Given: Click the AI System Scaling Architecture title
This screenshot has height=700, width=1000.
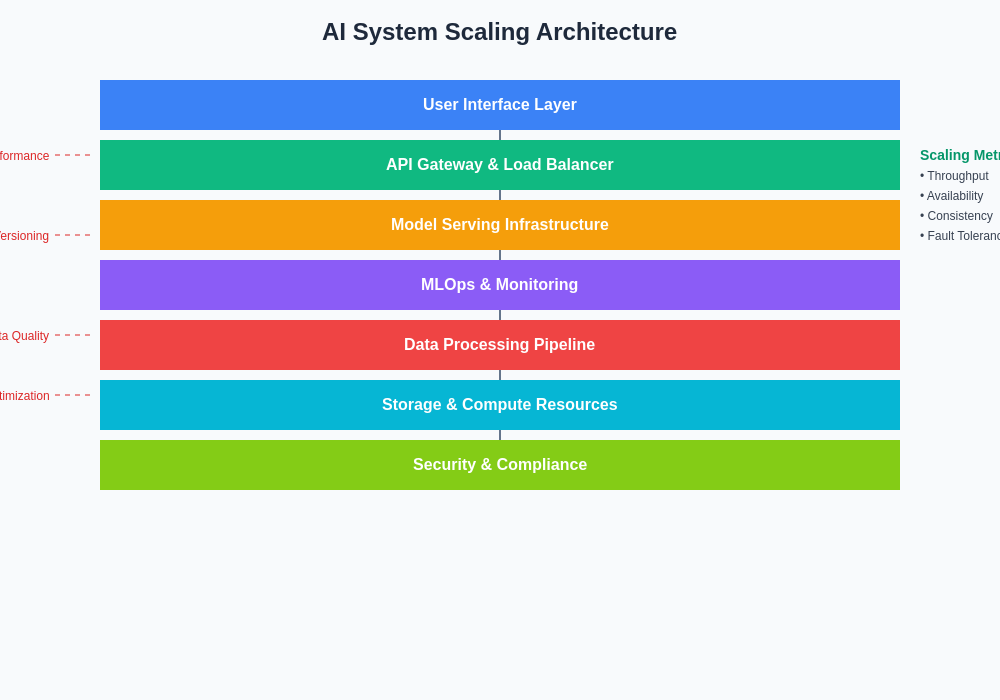Looking at the screenshot, I should pyautogui.click(x=499, y=32).
